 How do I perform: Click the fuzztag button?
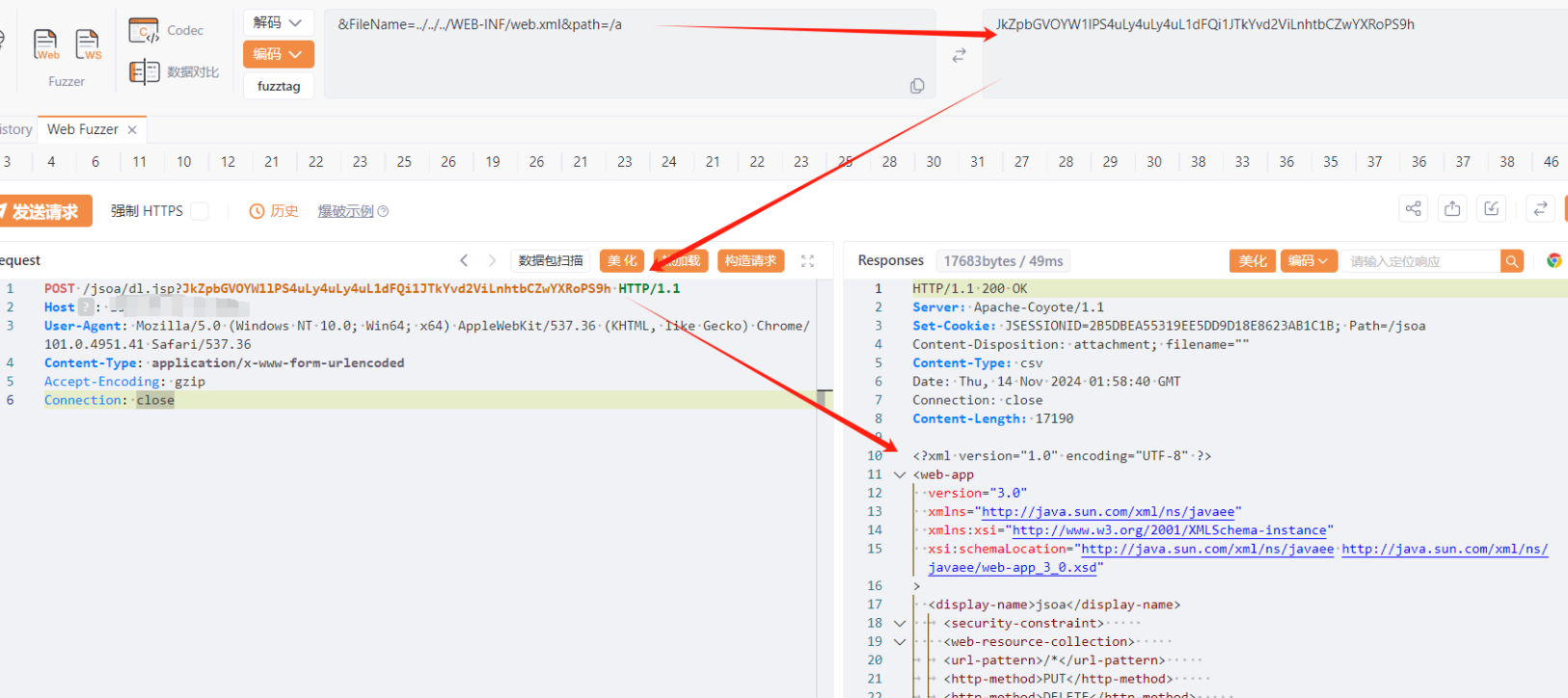pos(279,86)
